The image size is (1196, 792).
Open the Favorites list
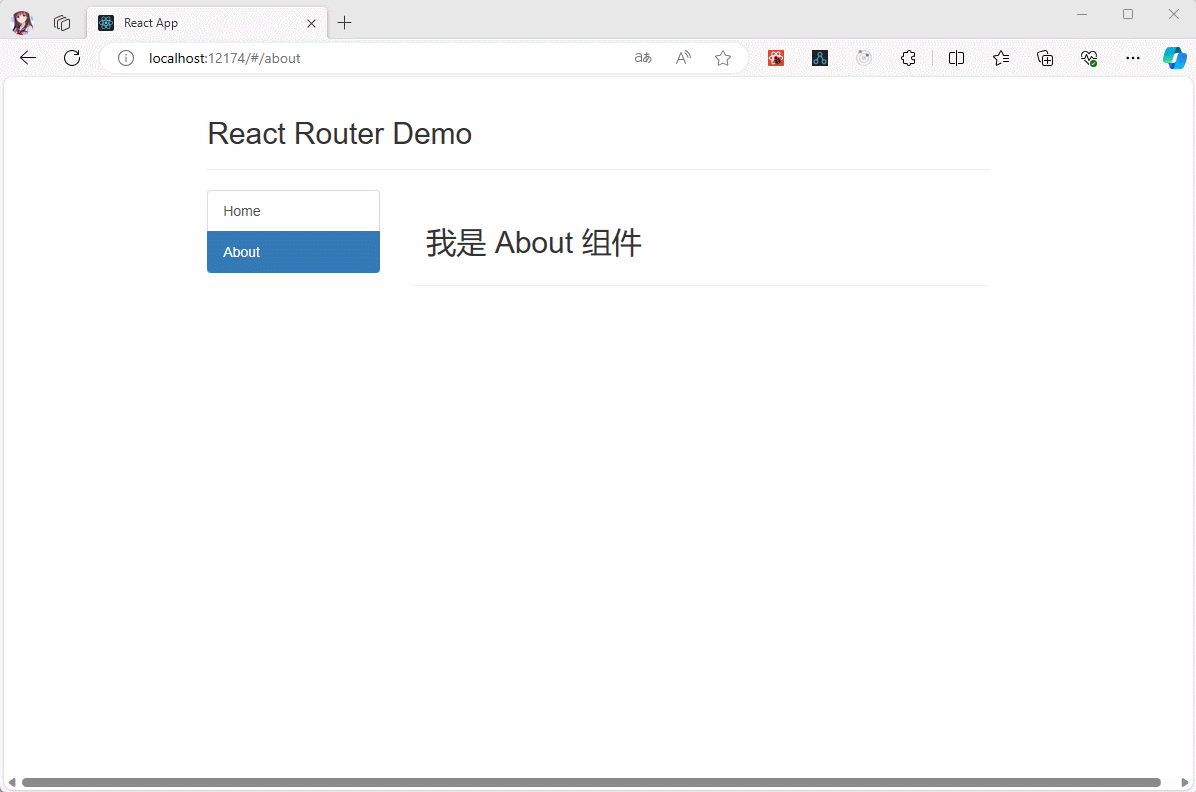(1001, 58)
